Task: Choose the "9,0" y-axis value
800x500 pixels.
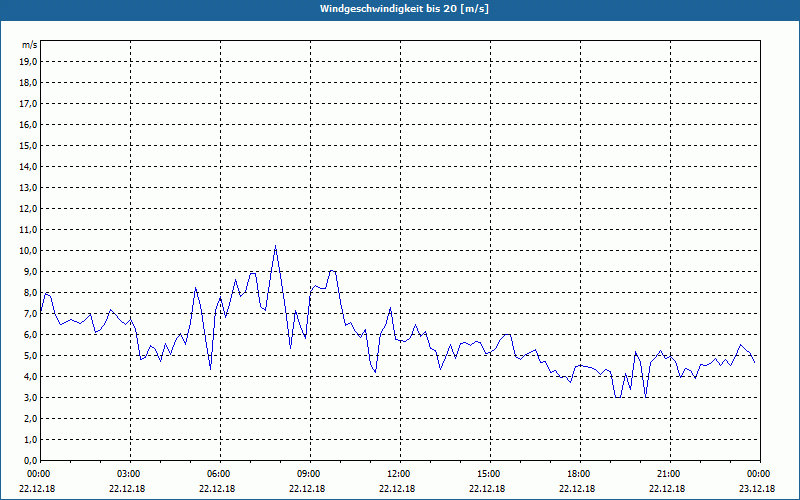Action: click(30, 271)
